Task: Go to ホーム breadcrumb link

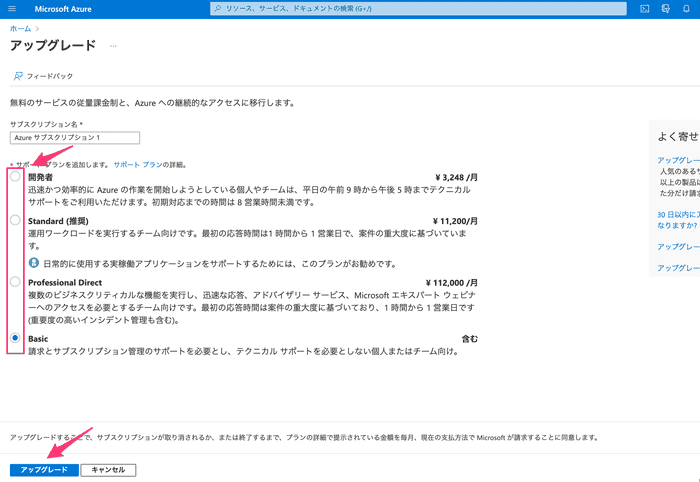Action: click(21, 29)
